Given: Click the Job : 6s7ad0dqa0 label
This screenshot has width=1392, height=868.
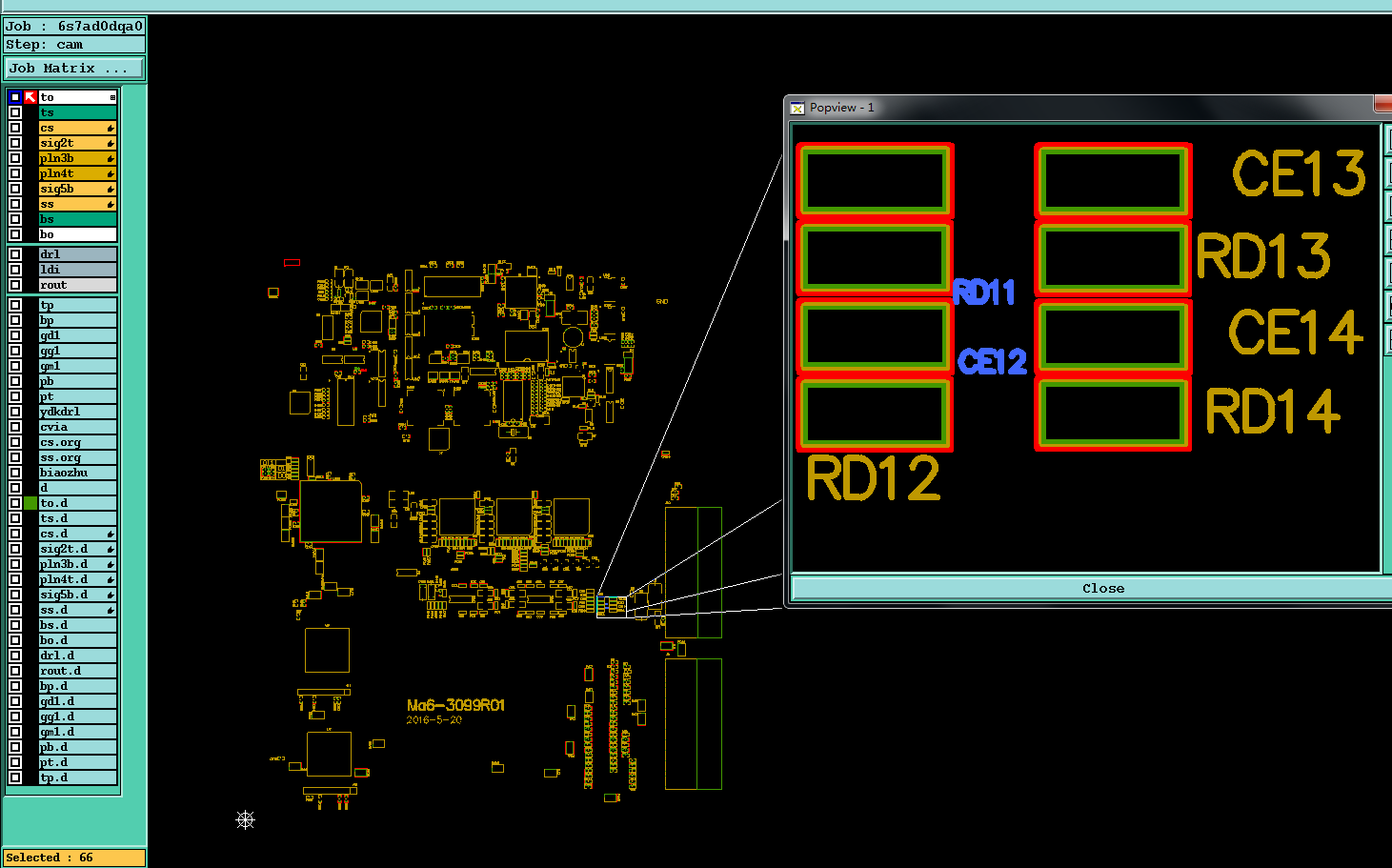Looking at the screenshot, I should 74,27.
